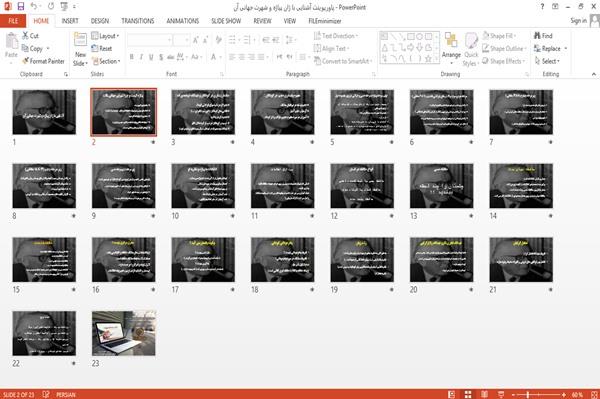Click zoom in plus button
Screen dimensions: 600x399
[x=564, y=394]
